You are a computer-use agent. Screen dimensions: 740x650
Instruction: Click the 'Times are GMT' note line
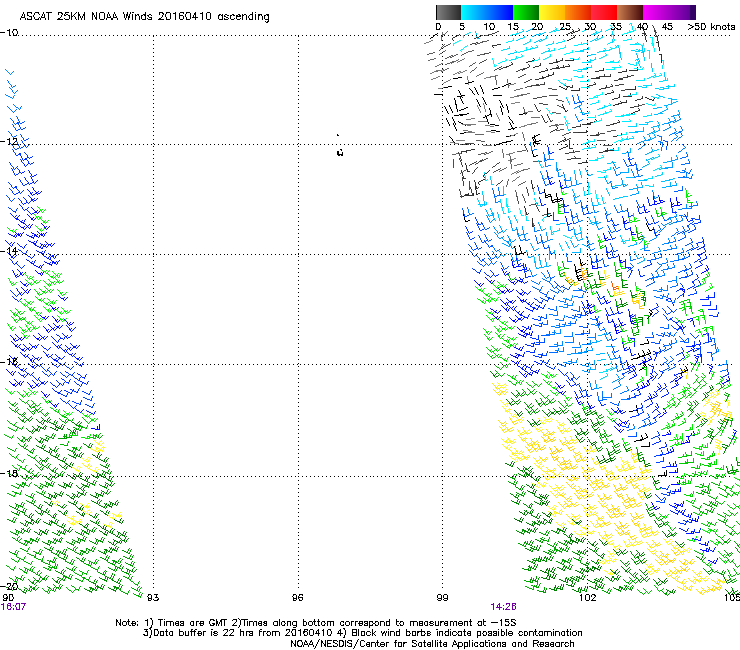[316, 622]
